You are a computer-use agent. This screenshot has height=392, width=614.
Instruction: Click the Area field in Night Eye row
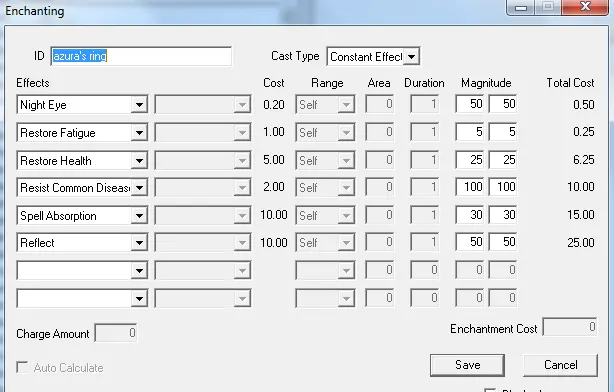pos(379,104)
